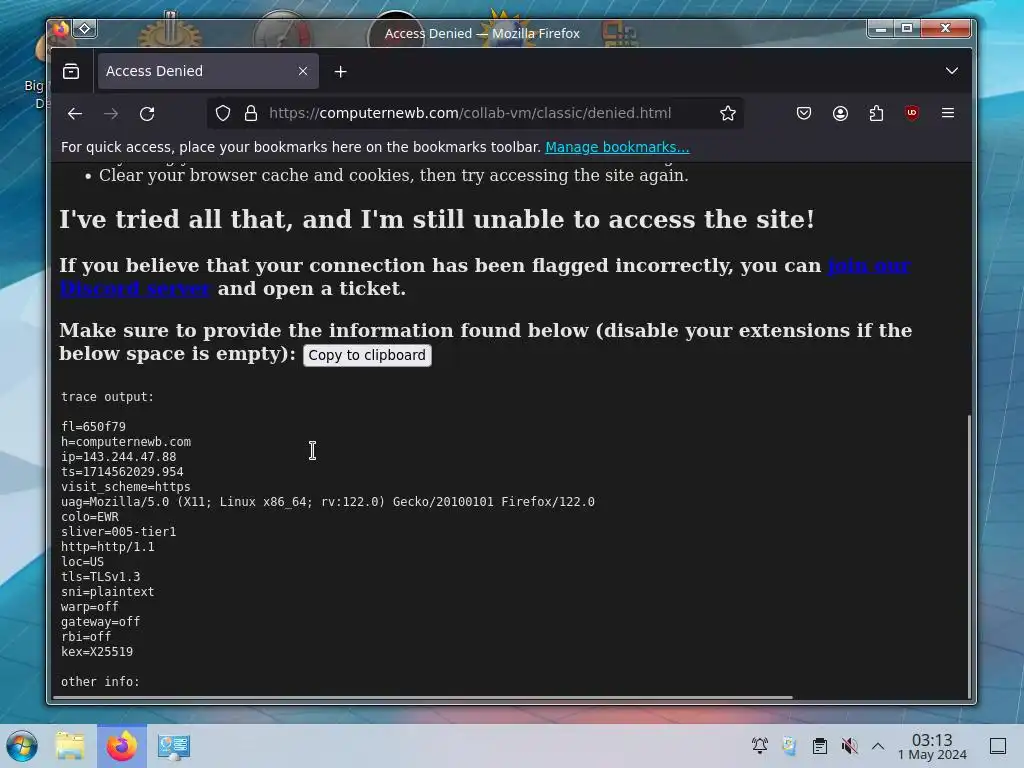Click Copy to clipboard button

367,355
